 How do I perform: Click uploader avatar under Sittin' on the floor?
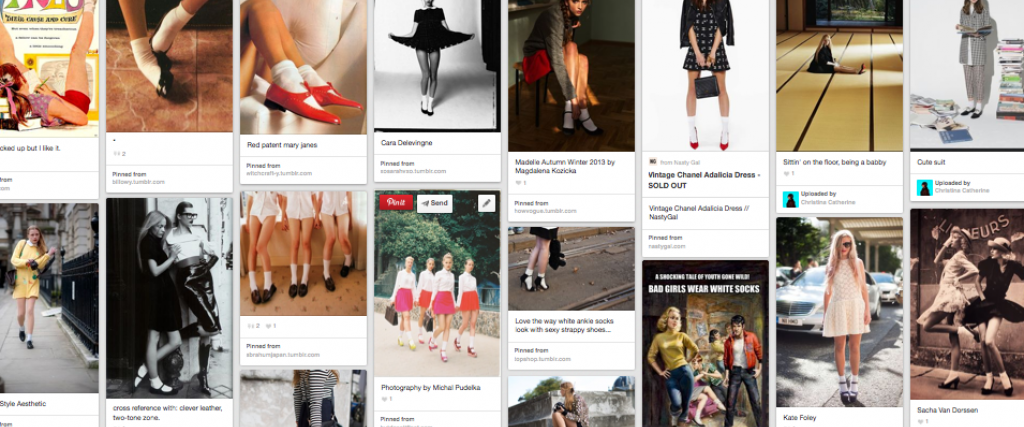[x=790, y=199]
